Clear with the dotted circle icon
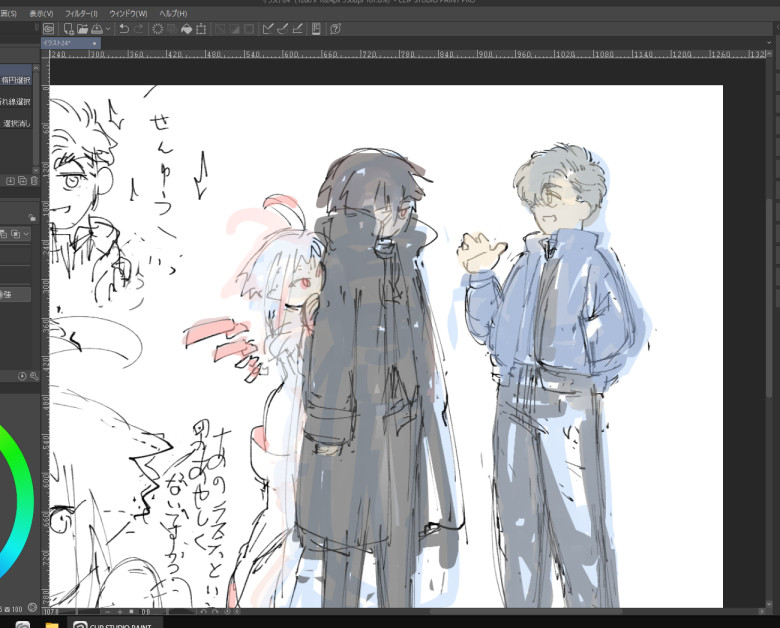Screen dimensions: 780x628 (158, 29)
